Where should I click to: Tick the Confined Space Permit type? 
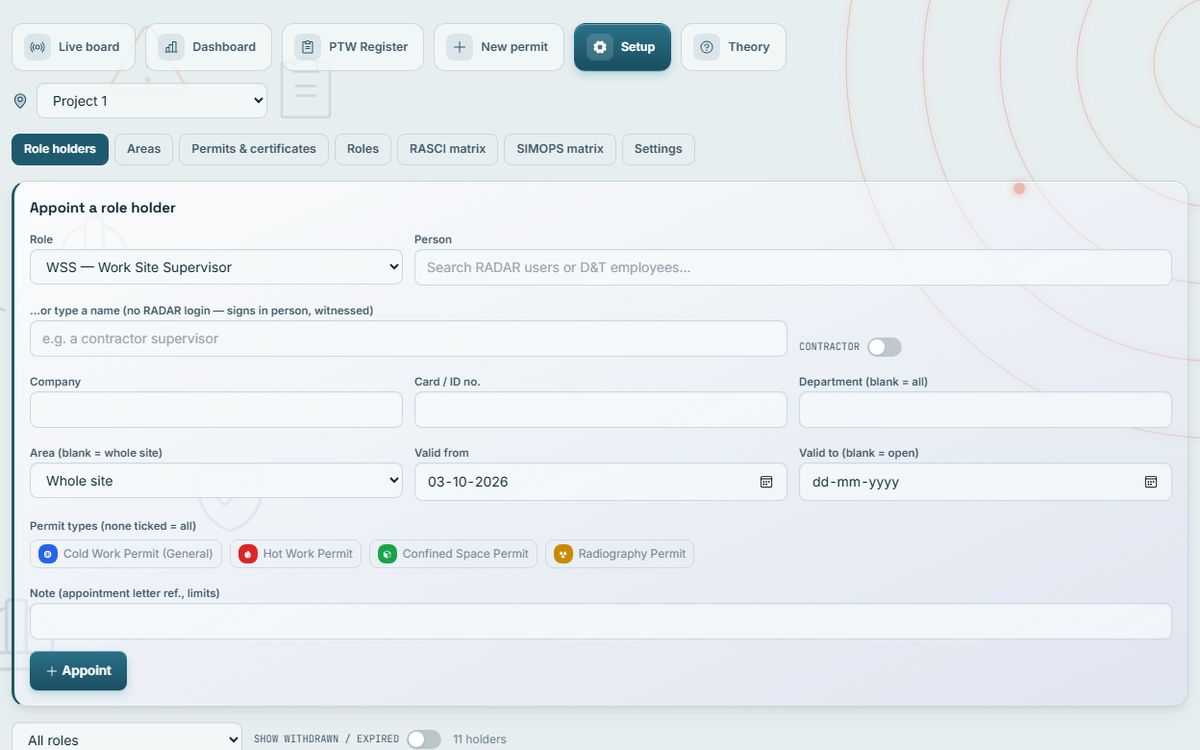click(453, 554)
